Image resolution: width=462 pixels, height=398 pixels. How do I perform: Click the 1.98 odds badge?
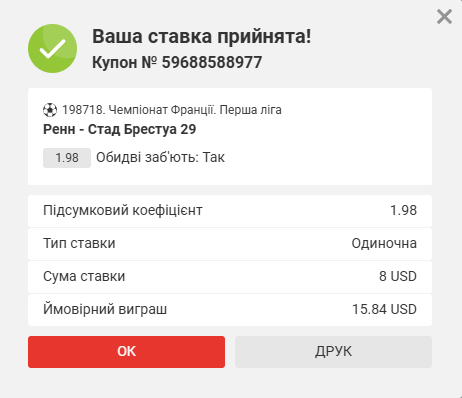pyautogui.click(x=67, y=158)
